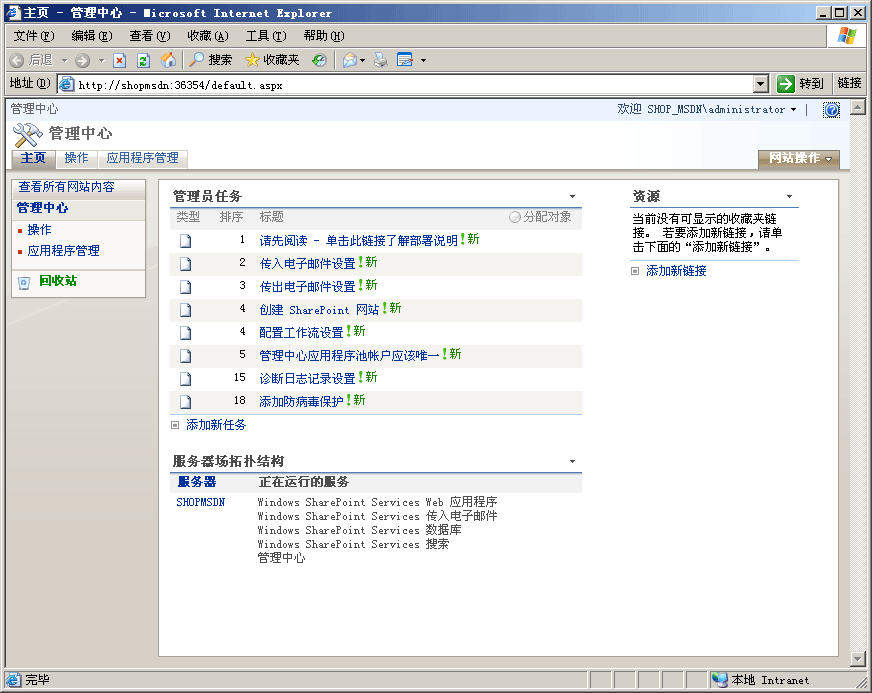The image size is (872, 693).
Task: Open the 收藏夹 star toolbar button
Action: [272, 60]
